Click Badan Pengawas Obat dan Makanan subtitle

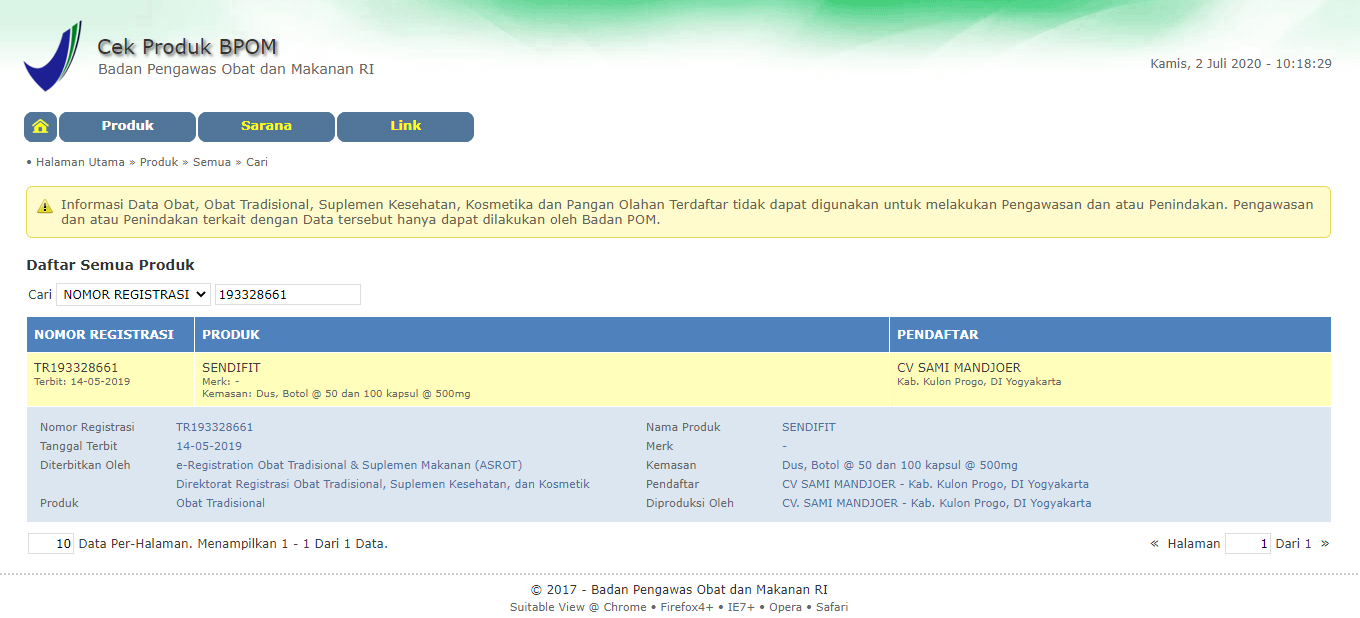tap(236, 69)
